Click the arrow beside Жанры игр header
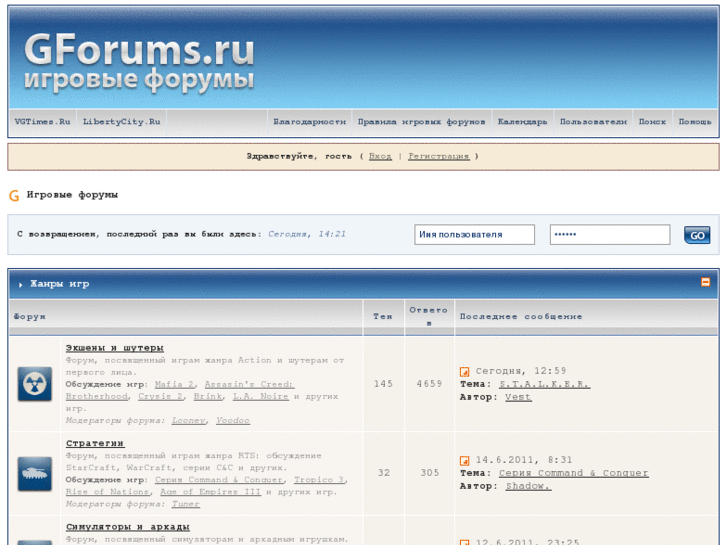Screen dimensions: 727x545 pyautogui.click(x=20, y=285)
